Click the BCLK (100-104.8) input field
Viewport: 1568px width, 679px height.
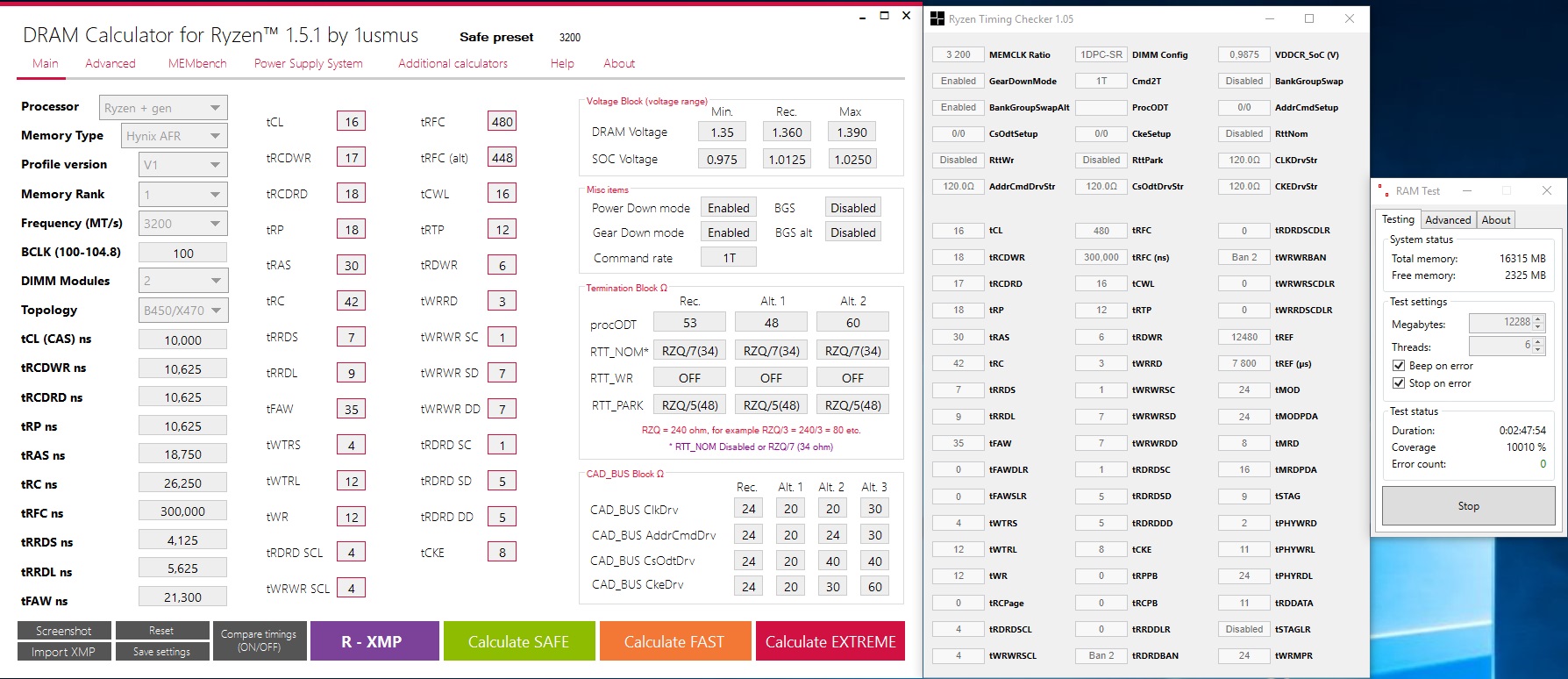click(182, 253)
